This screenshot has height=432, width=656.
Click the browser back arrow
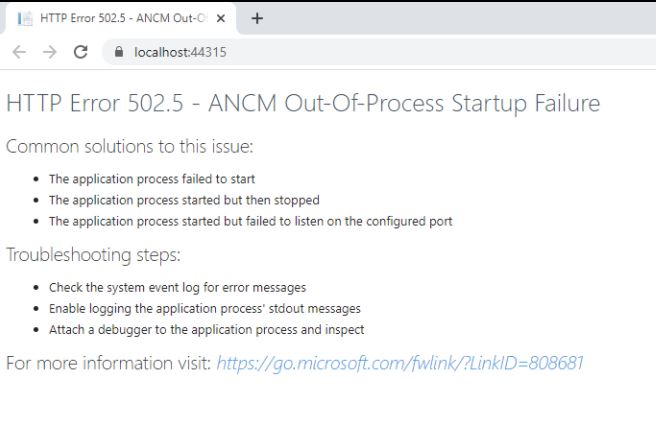pos(19,52)
